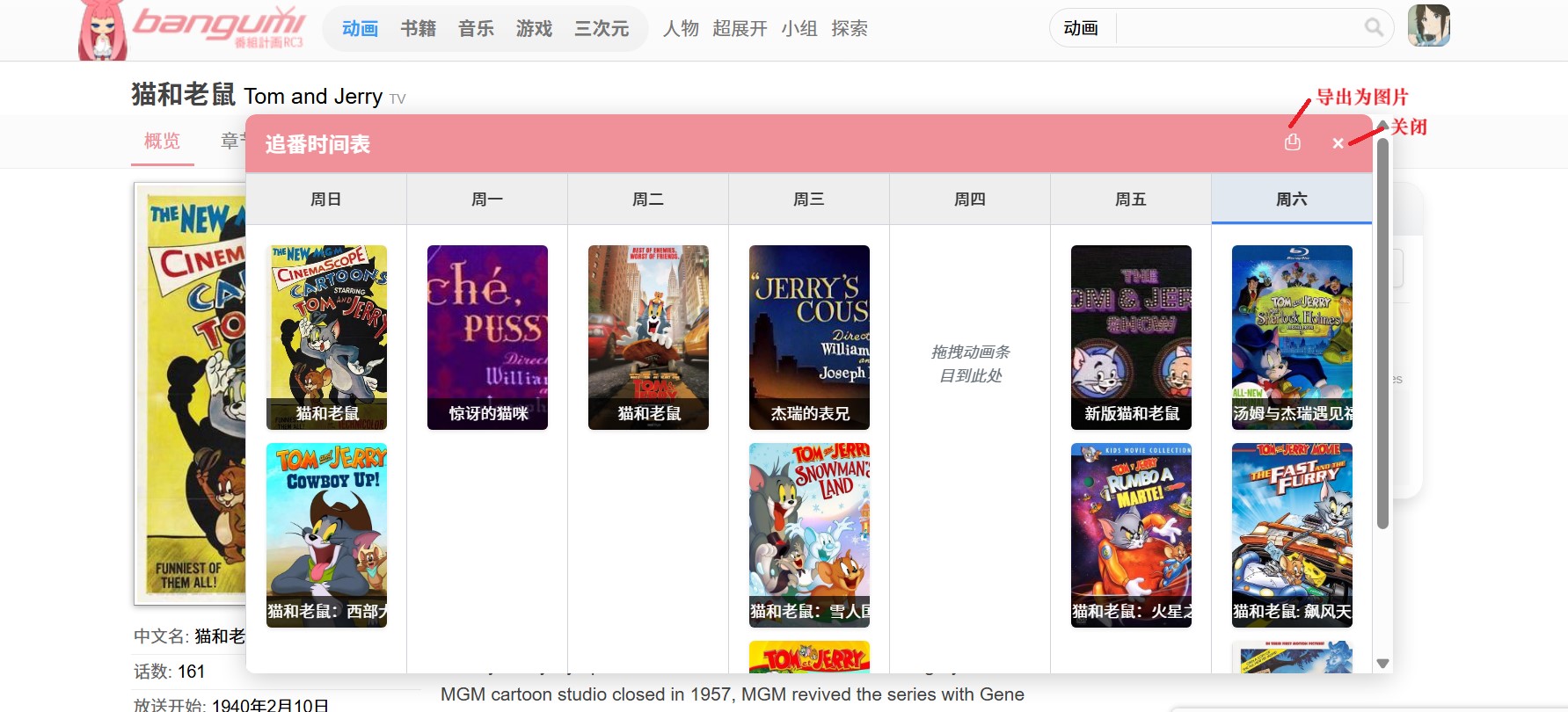Select the 周三 column header
The height and width of the screenshot is (712, 1568).
(x=809, y=200)
